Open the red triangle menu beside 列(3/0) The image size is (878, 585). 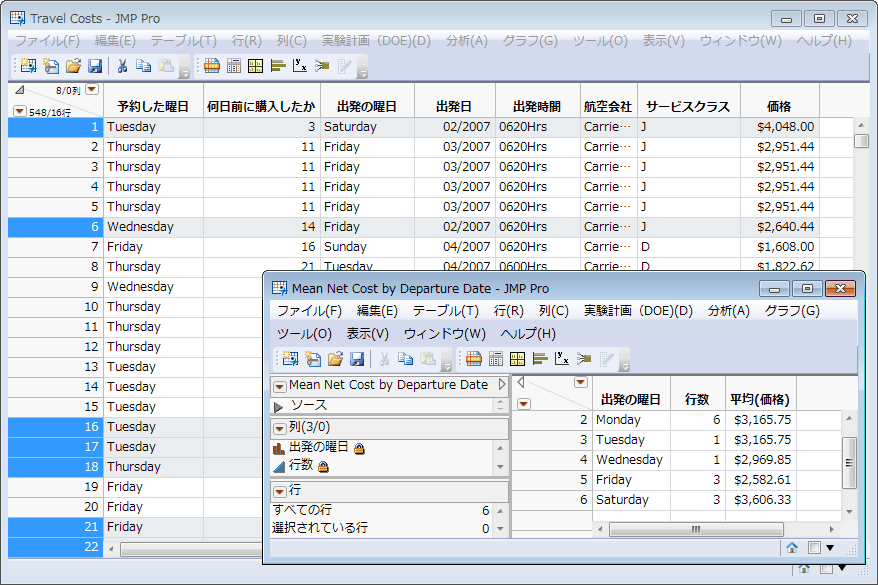tap(279, 427)
